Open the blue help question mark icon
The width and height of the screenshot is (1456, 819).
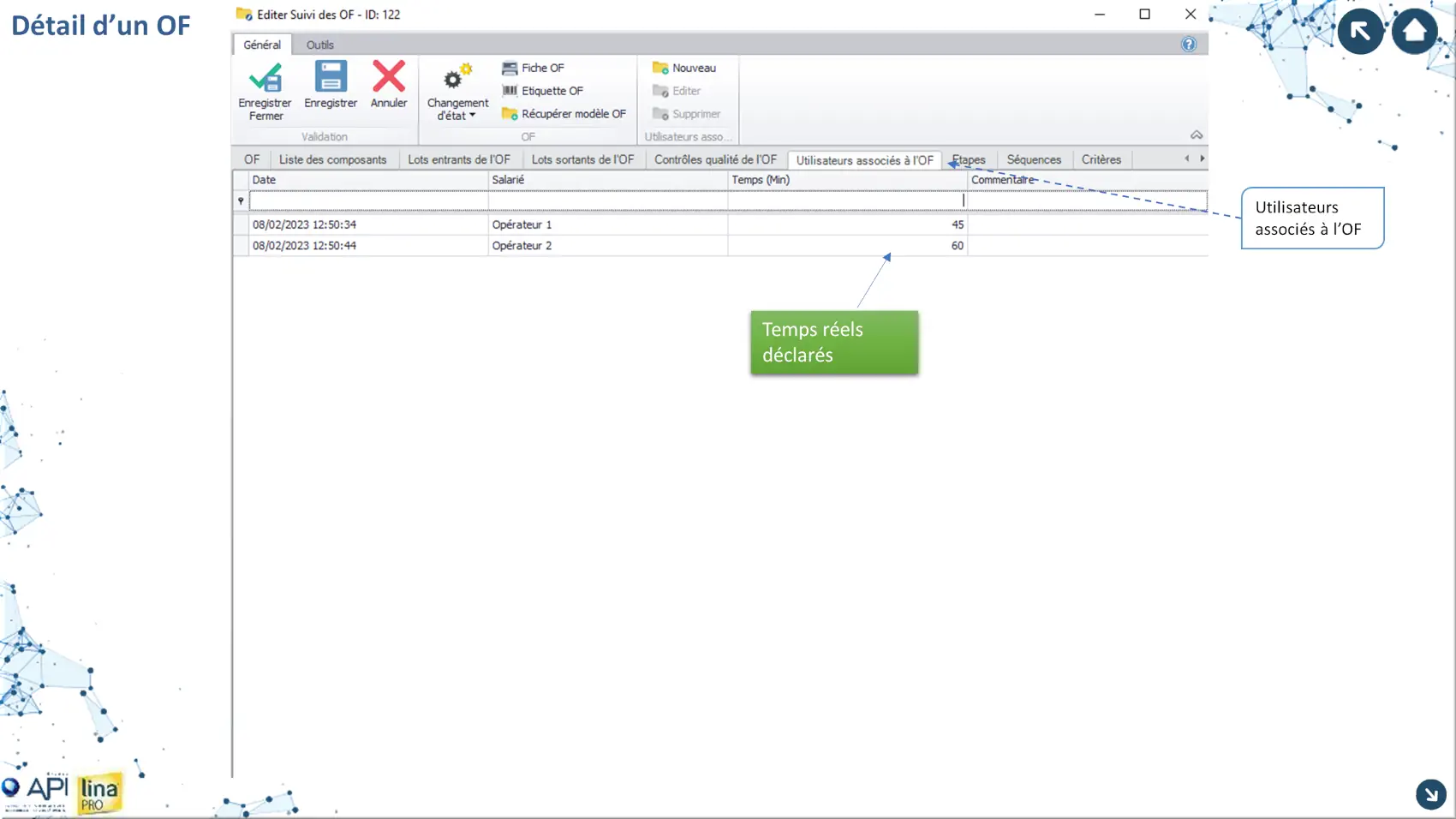point(1188,45)
